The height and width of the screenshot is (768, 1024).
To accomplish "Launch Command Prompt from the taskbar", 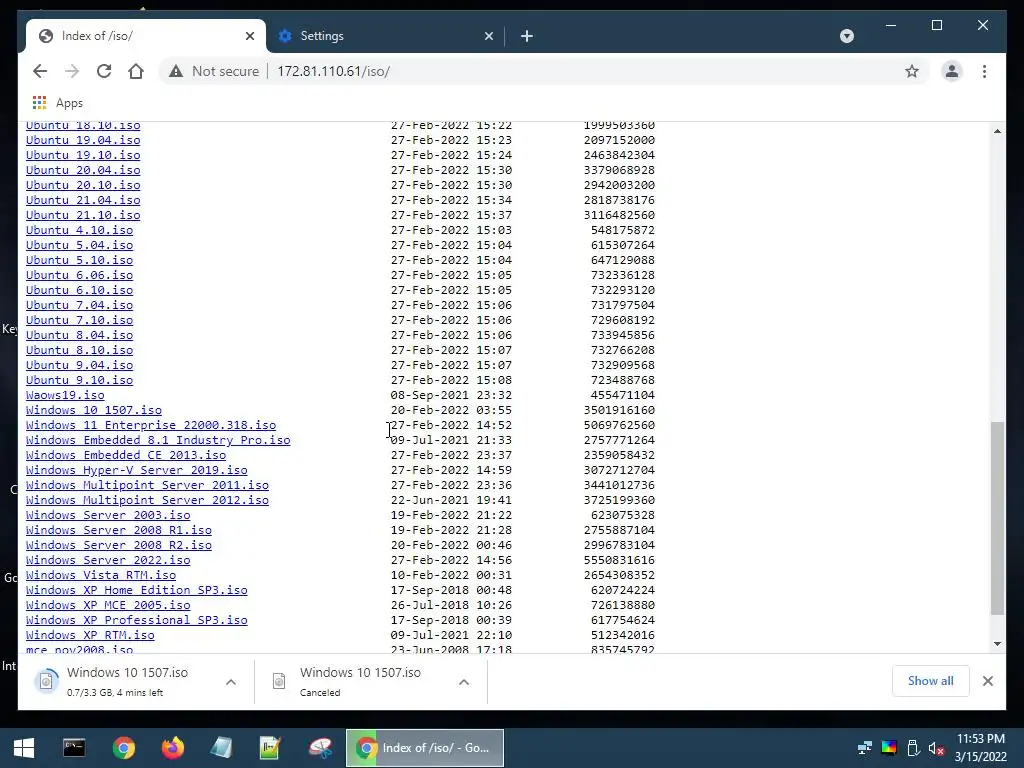I will coord(74,748).
